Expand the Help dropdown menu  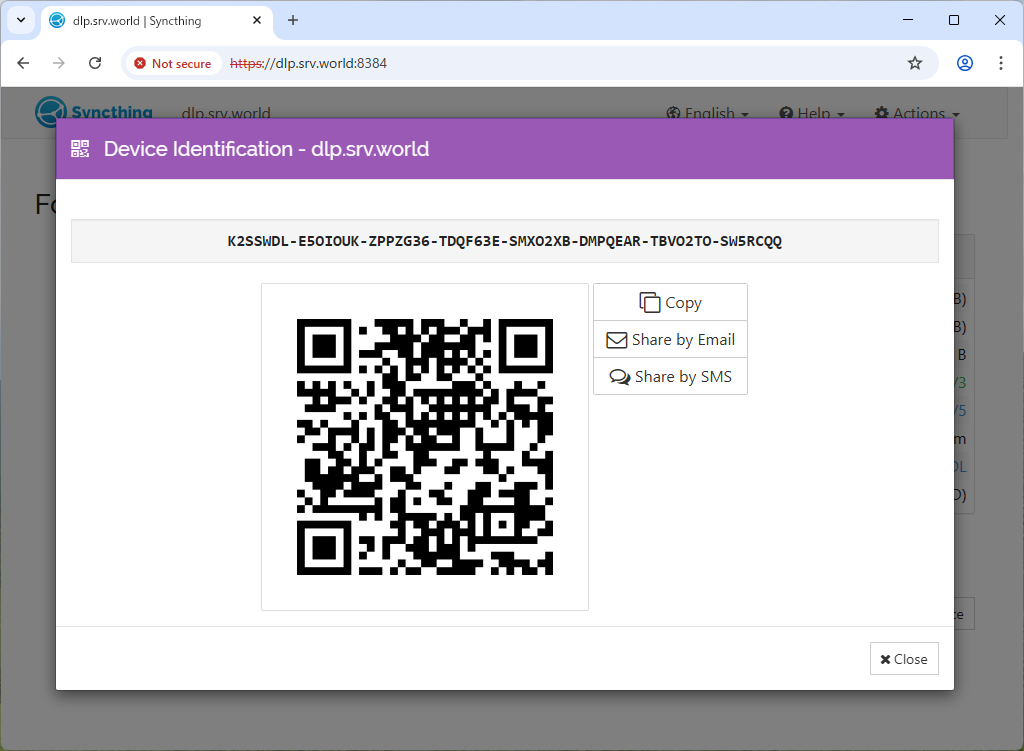tap(812, 113)
